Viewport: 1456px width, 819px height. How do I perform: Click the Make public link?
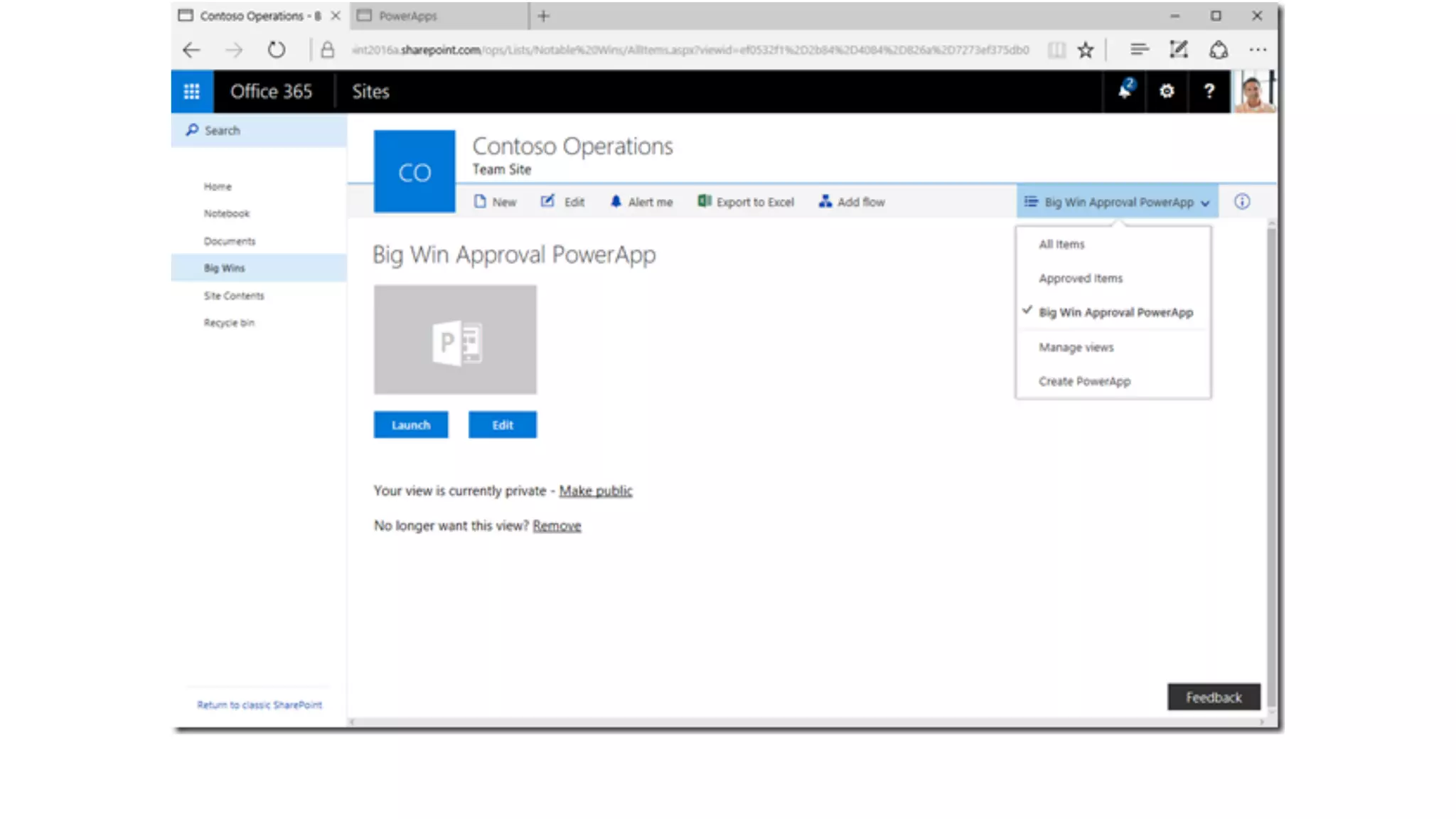click(595, 491)
